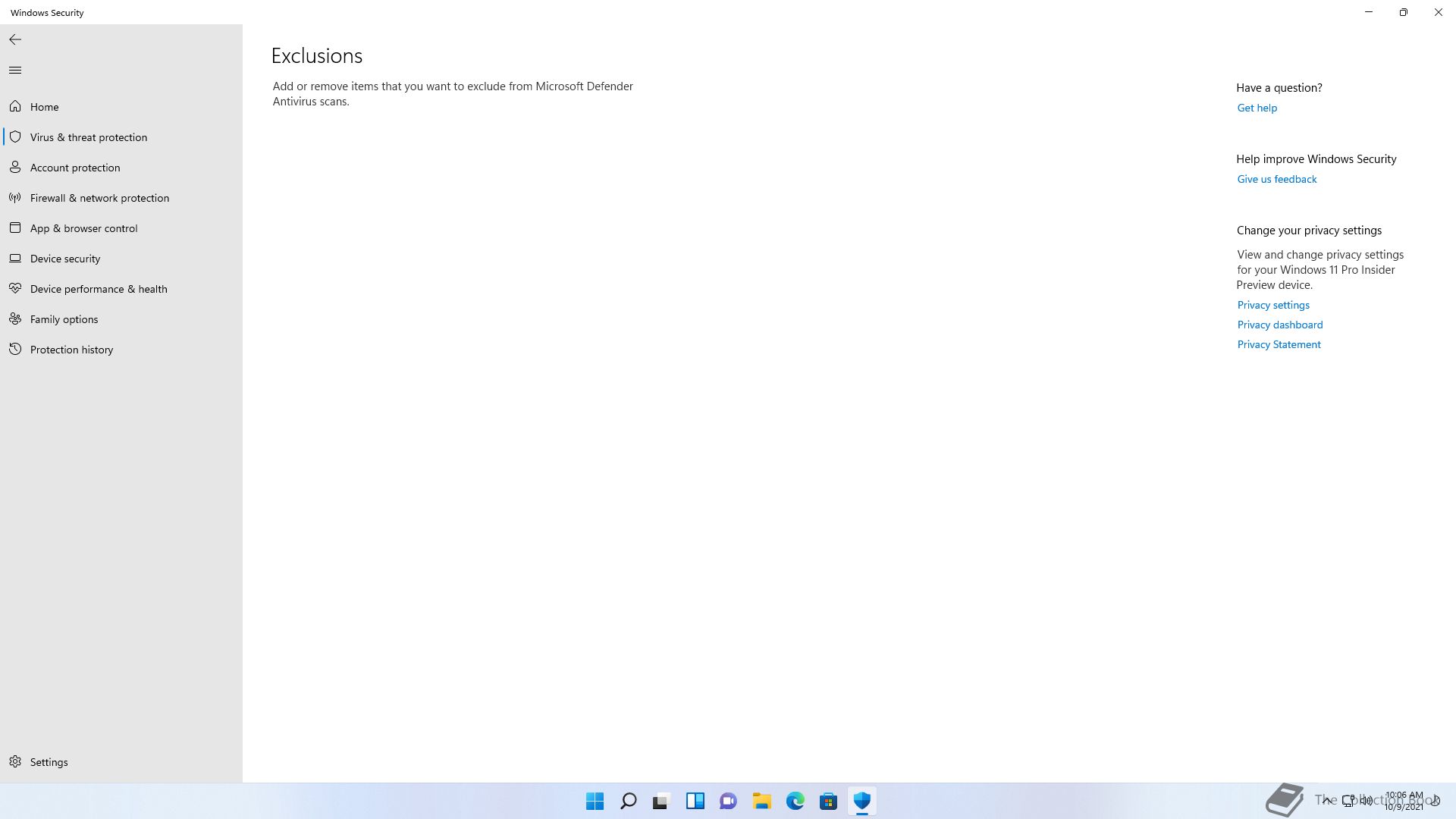Open taskbar Search

(629, 801)
